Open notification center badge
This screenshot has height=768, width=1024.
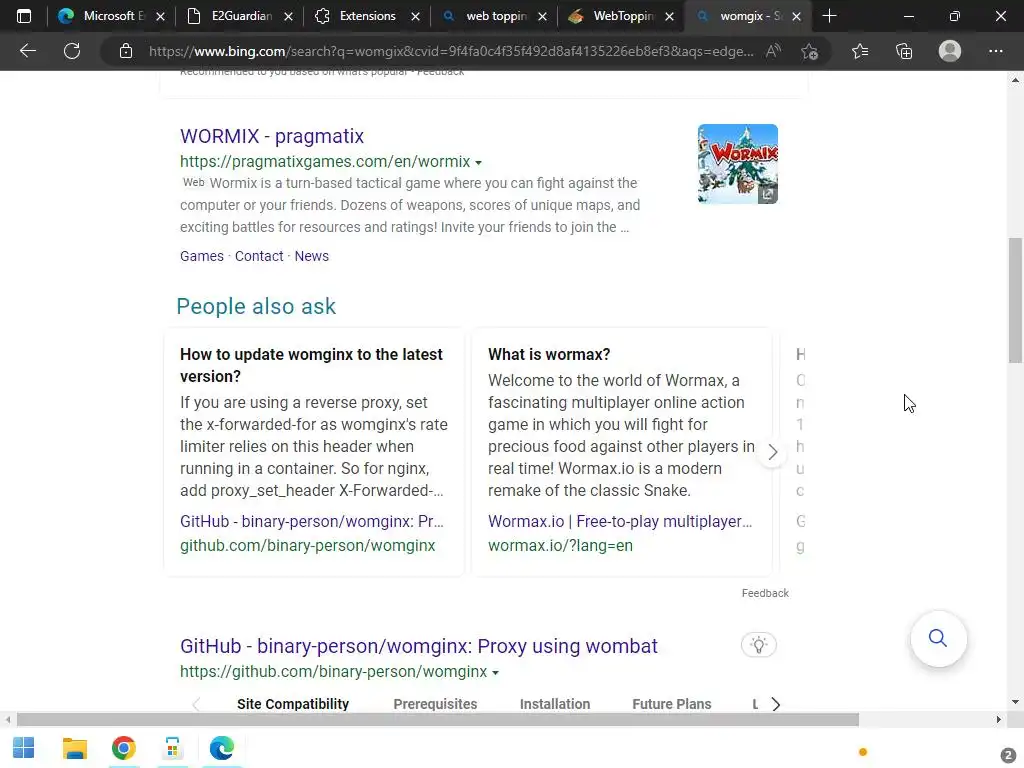pos(1008,755)
